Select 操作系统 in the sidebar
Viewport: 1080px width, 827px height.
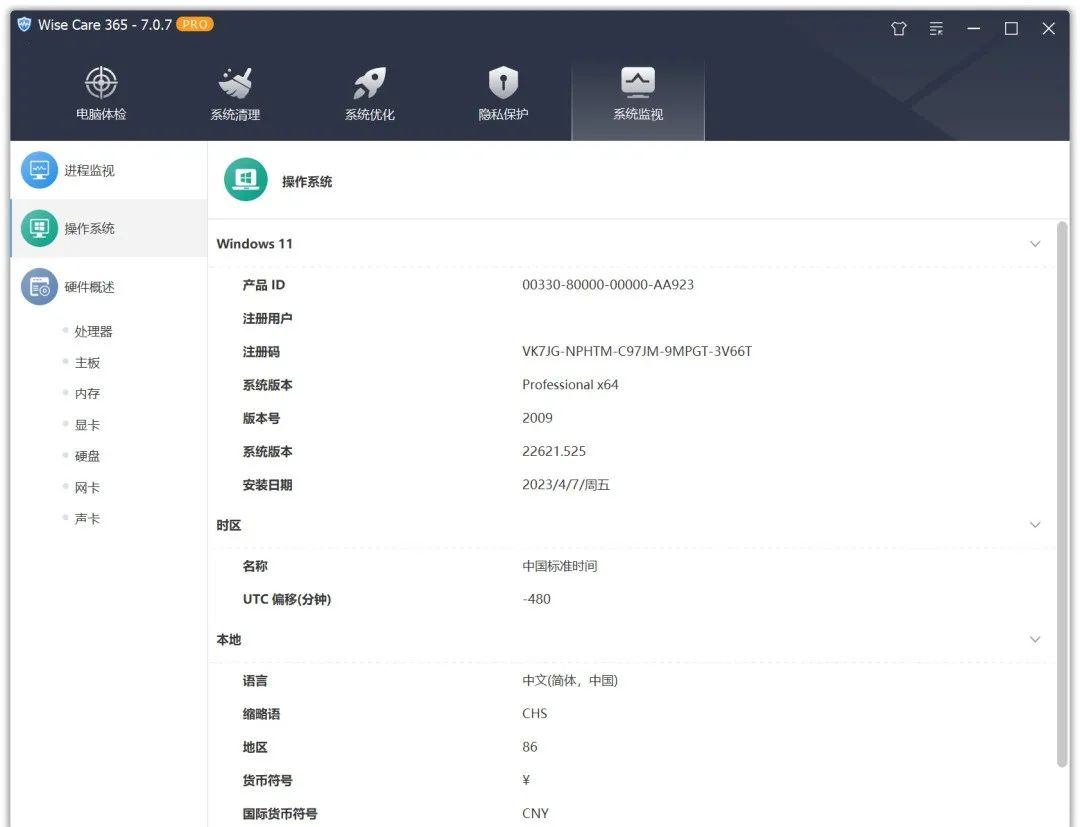(x=90, y=228)
